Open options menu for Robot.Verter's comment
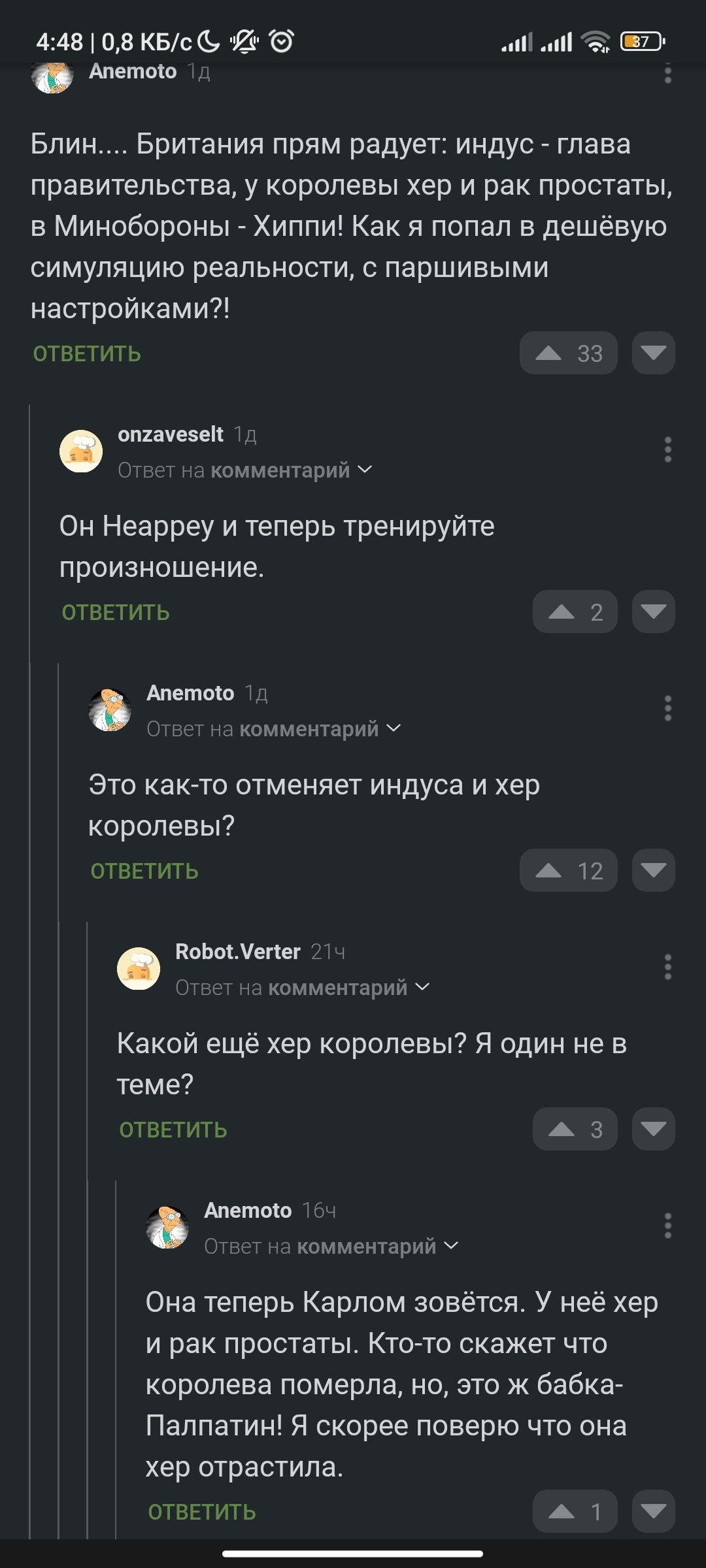Image resolution: width=706 pixels, height=1568 pixels. click(x=667, y=967)
